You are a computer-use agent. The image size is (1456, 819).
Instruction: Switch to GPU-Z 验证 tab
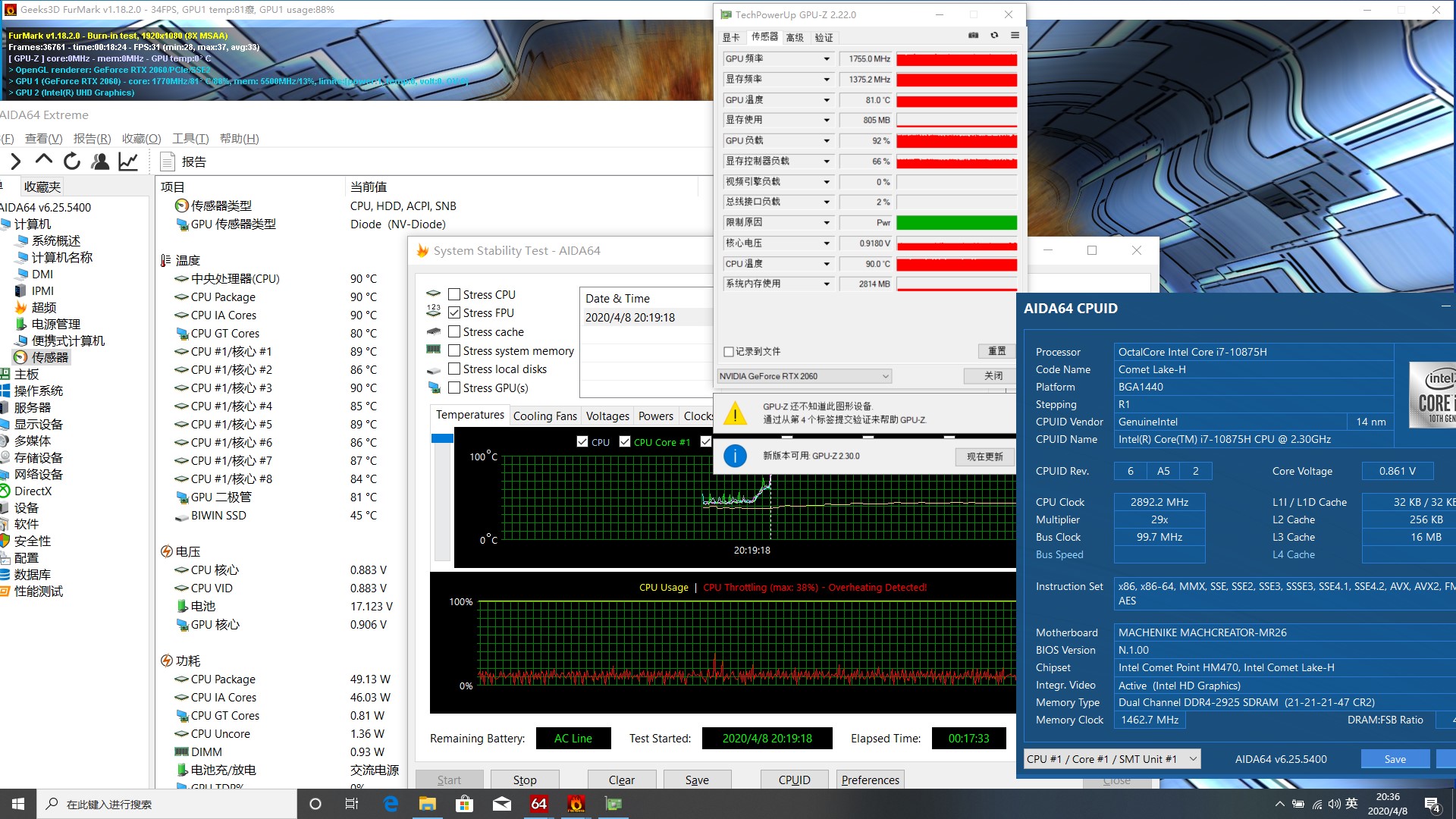(x=824, y=37)
